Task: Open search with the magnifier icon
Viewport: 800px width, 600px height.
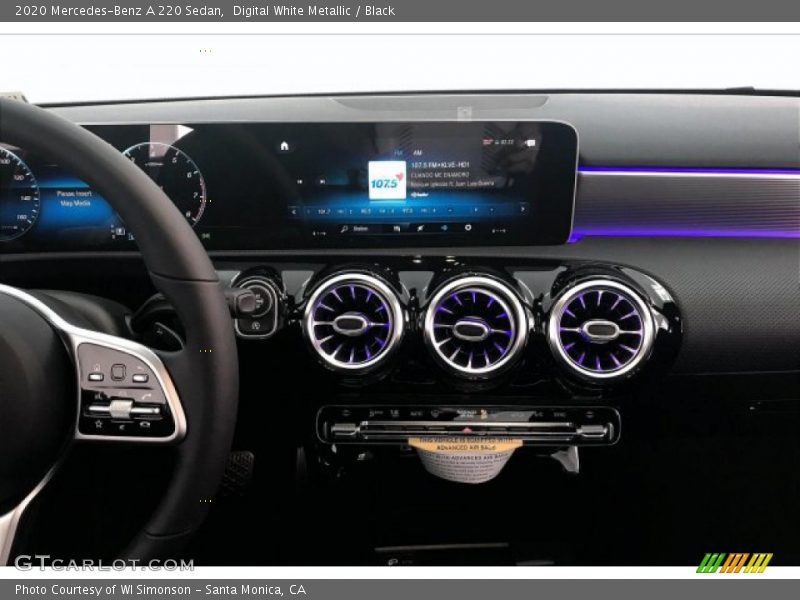Action: [x=344, y=229]
